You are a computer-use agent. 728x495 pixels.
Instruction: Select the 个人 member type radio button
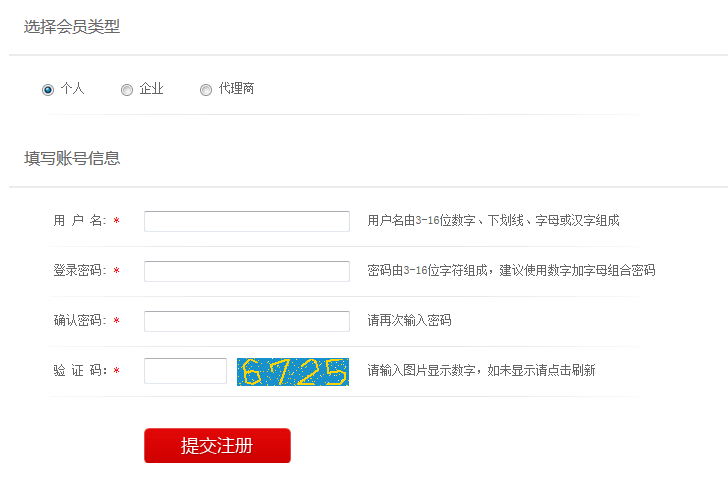point(48,90)
